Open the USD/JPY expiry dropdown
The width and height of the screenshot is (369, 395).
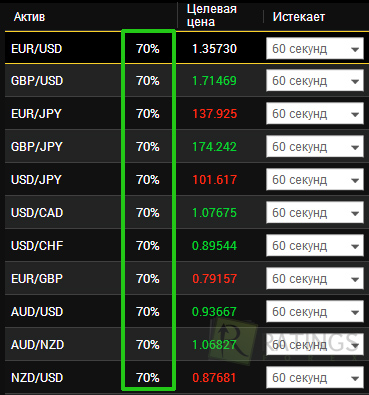315,180
